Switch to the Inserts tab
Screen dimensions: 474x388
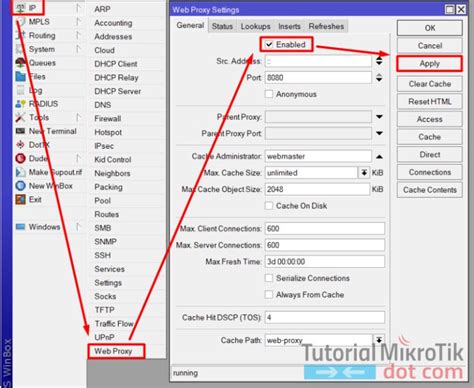click(289, 26)
